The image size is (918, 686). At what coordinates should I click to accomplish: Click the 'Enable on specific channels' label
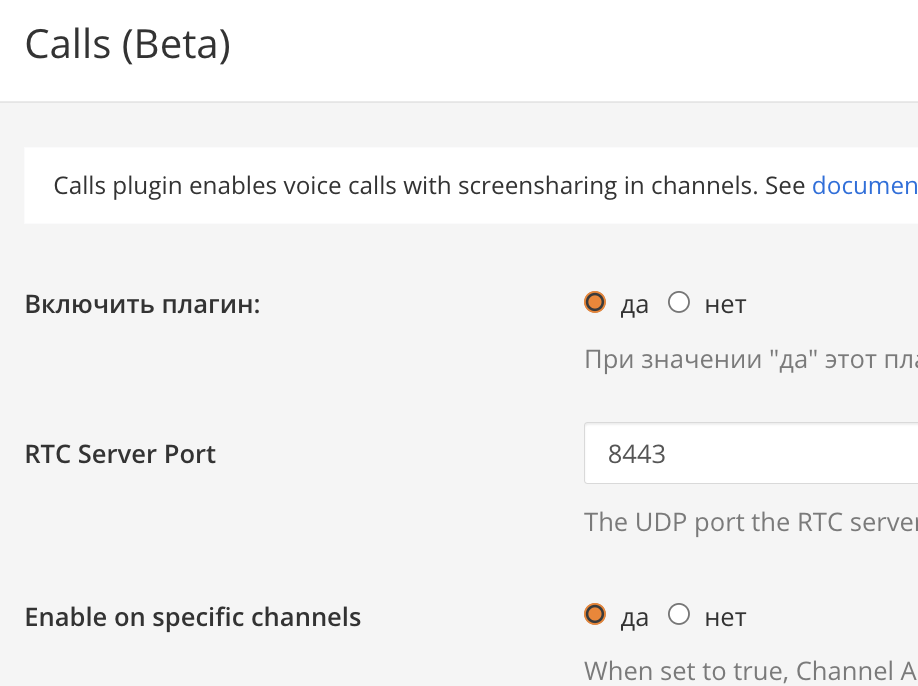(193, 617)
